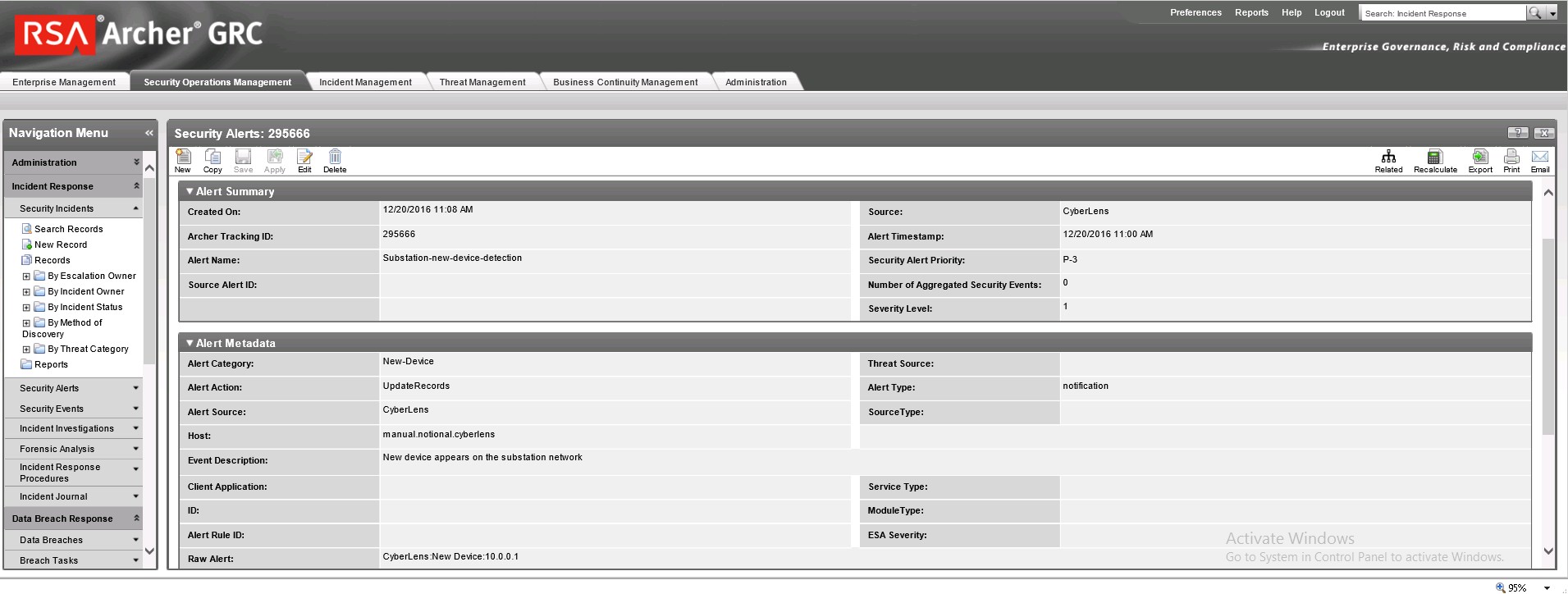The image size is (1568, 594).
Task: Expand the By Method of Discovery folder
Action: 26,323
